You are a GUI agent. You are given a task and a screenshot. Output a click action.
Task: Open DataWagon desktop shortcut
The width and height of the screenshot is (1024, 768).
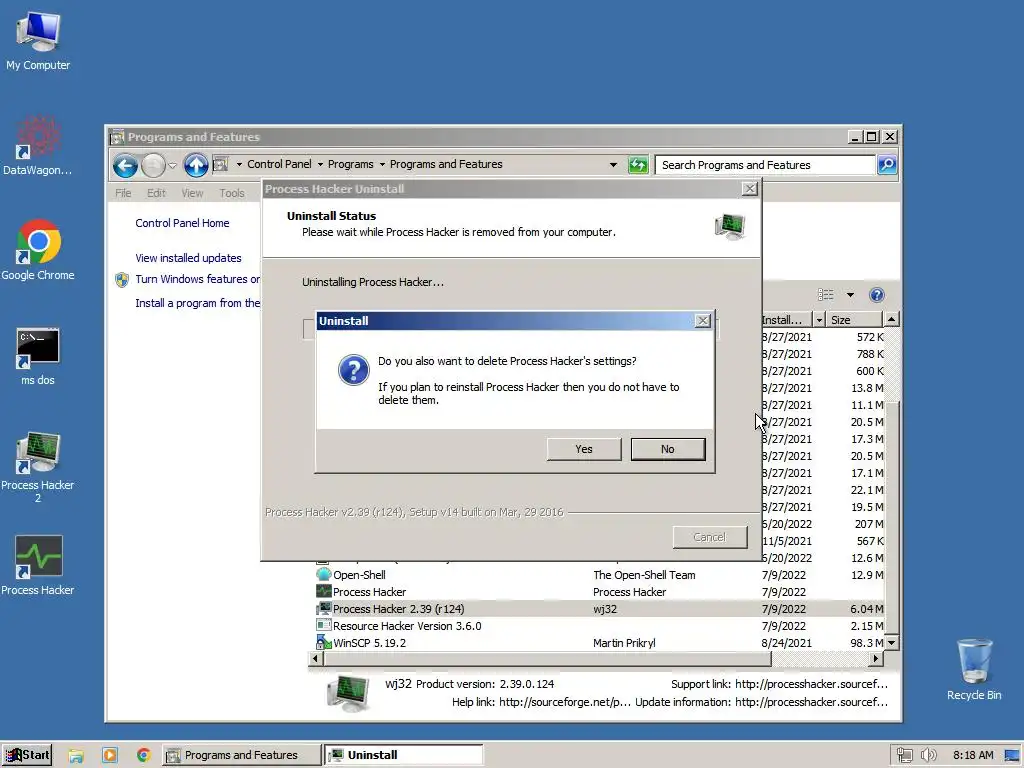coord(38,146)
